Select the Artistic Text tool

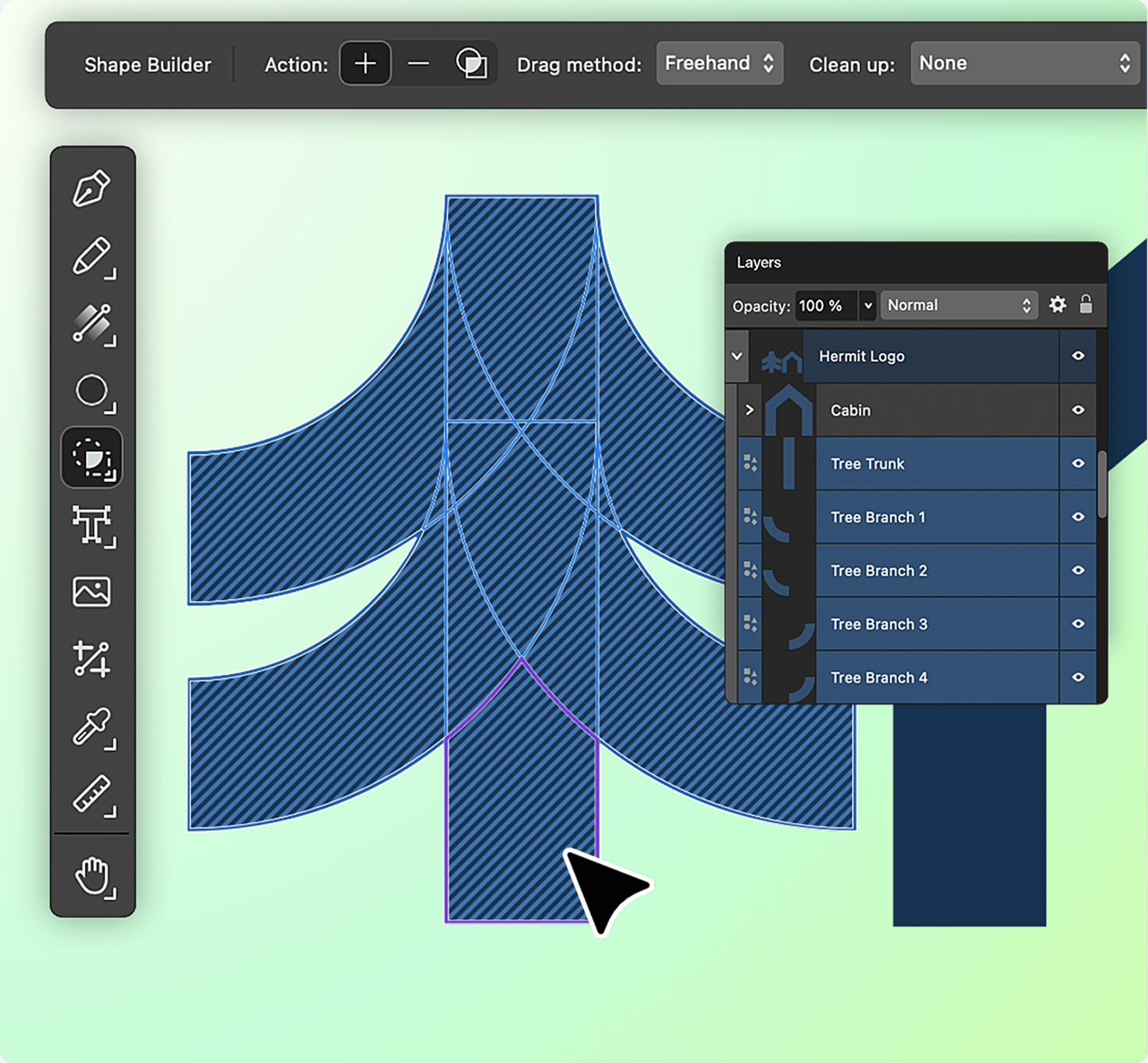[92, 526]
